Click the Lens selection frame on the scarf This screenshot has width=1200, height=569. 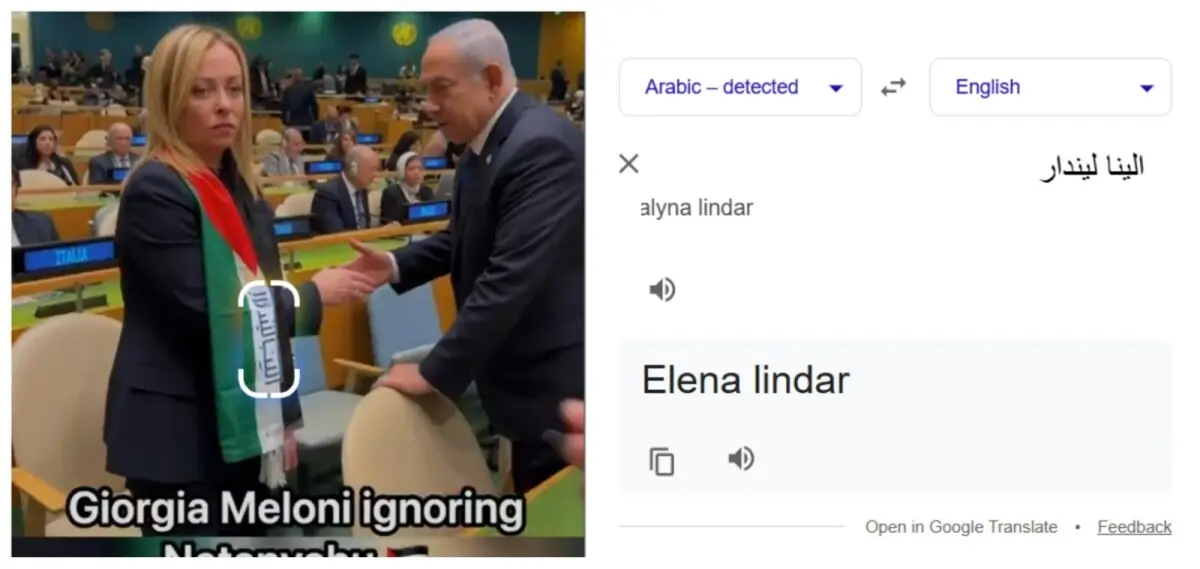coord(269,338)
